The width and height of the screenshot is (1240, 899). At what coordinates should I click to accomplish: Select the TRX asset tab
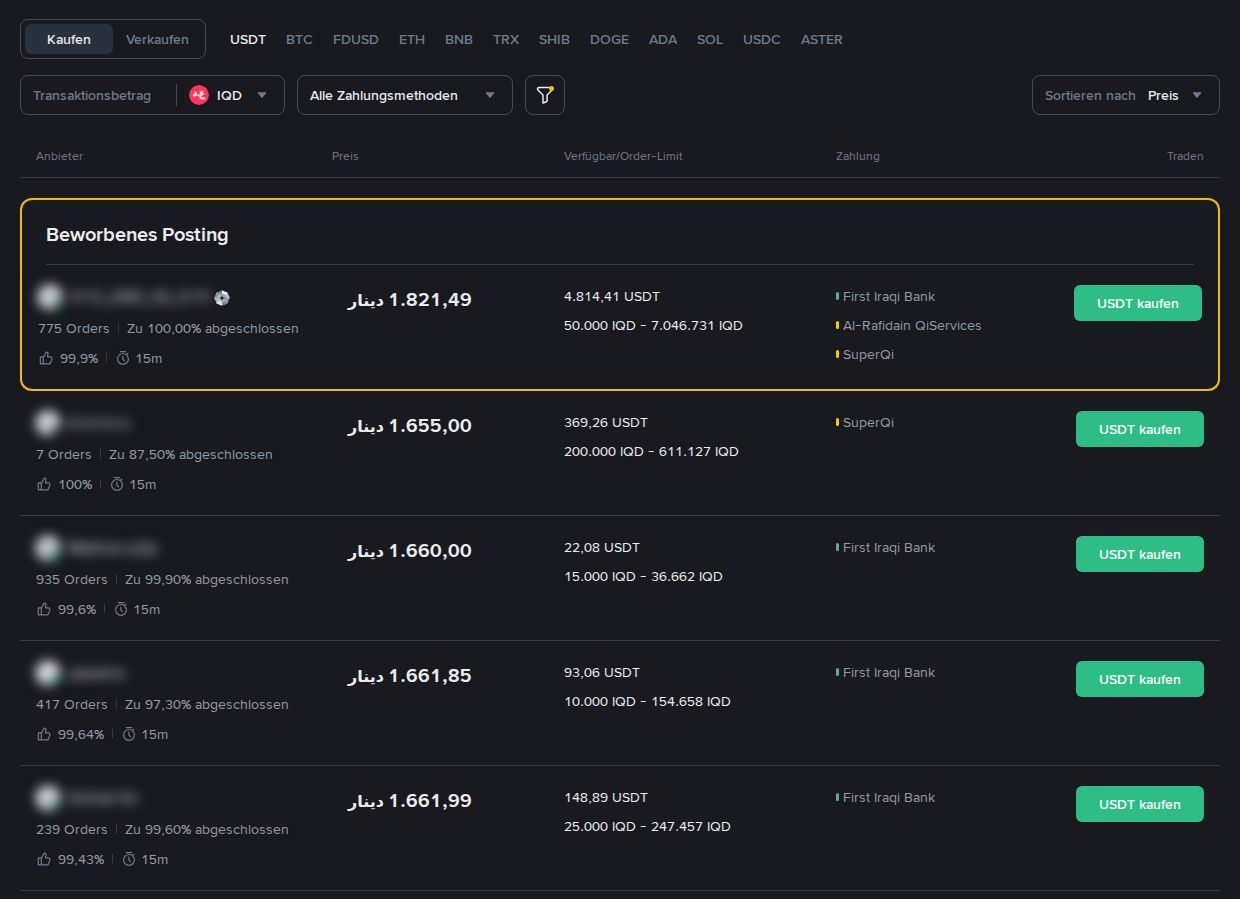pyautogui.click(x=506, y=39)
